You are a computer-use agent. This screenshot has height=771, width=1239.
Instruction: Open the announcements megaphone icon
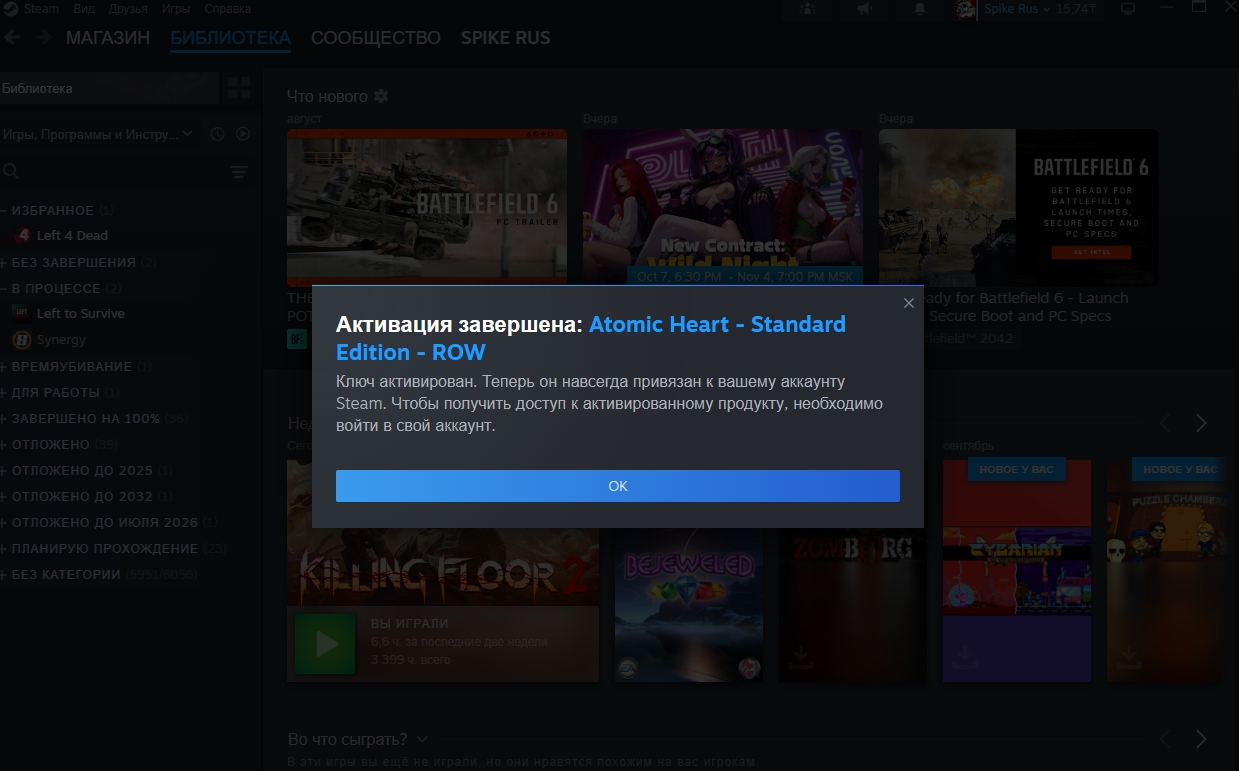click(864, 9)
